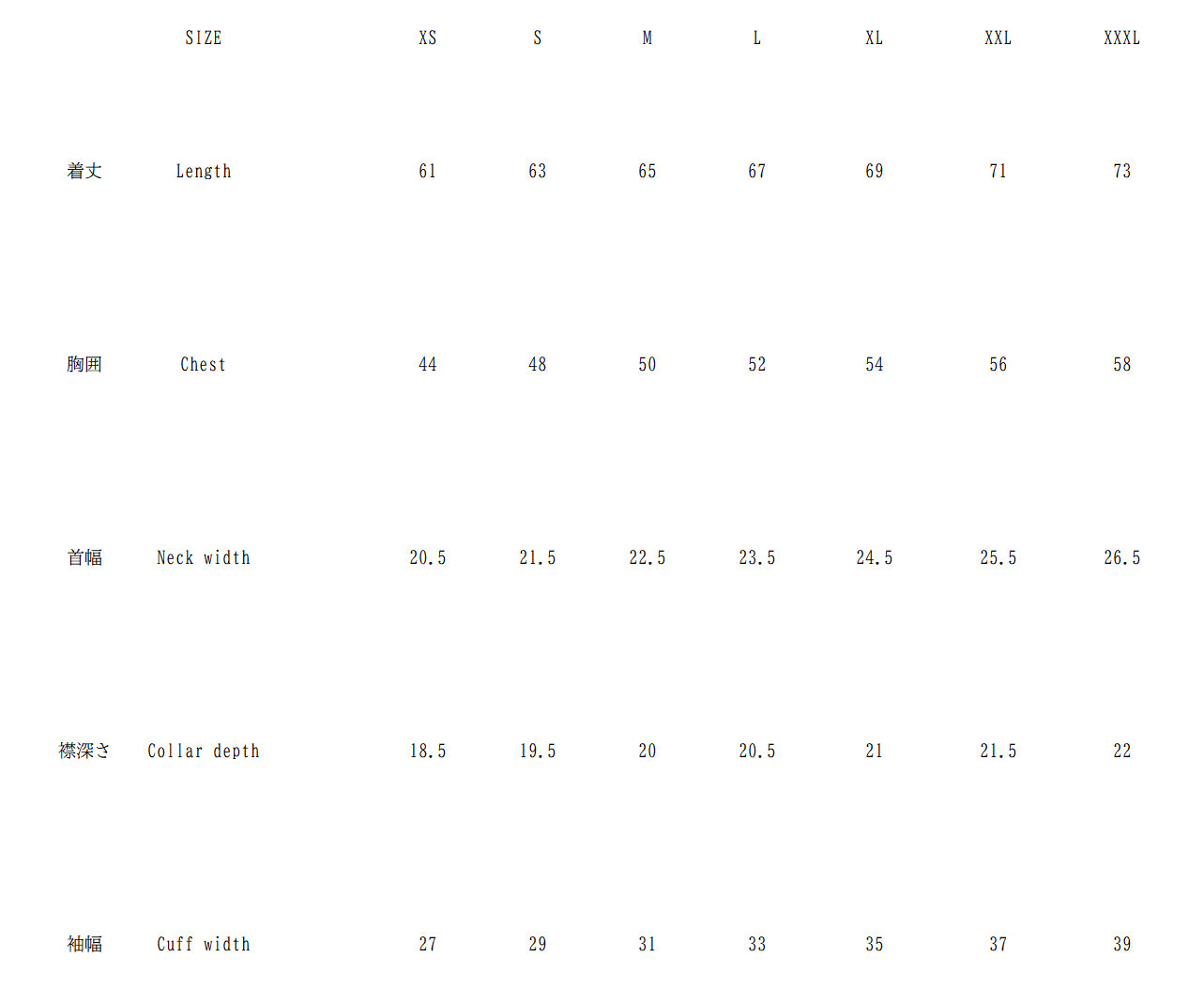Select the XS column header
1204x988 pixels.
point(428,38)
